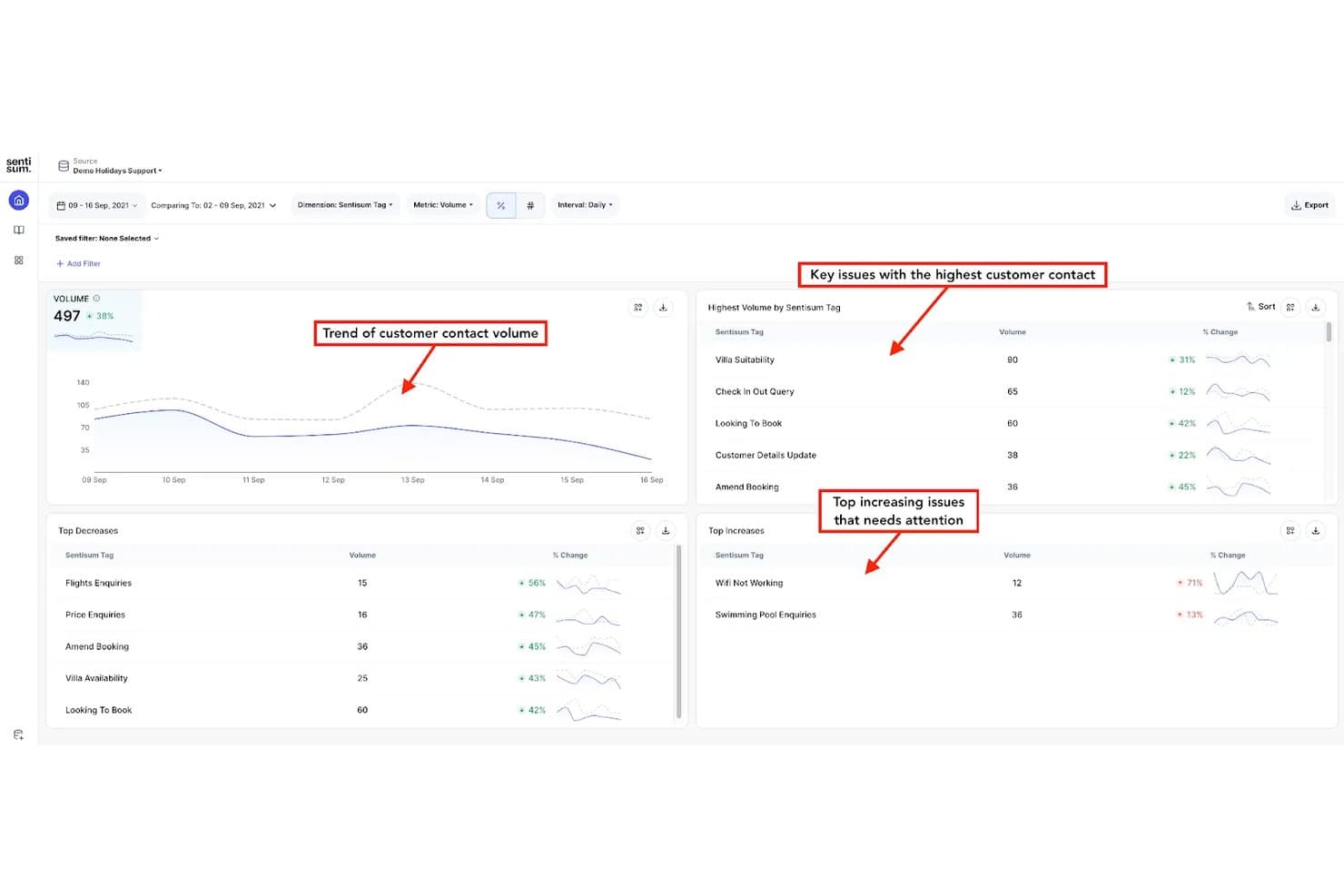Open the grid apps icon in sidebar
The height and width of the screenshot is (896, 1344).
click(x=18, y=261)
